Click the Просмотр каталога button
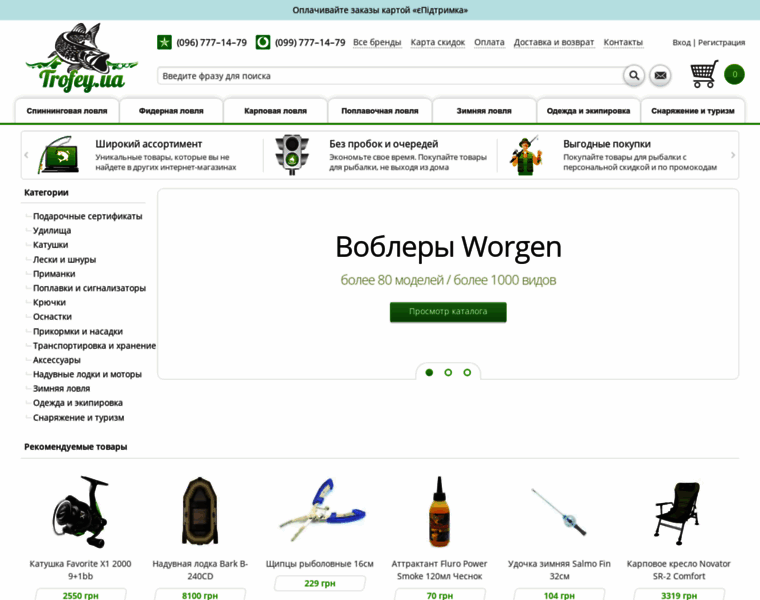The image size is (760, 600). [448, 312]
